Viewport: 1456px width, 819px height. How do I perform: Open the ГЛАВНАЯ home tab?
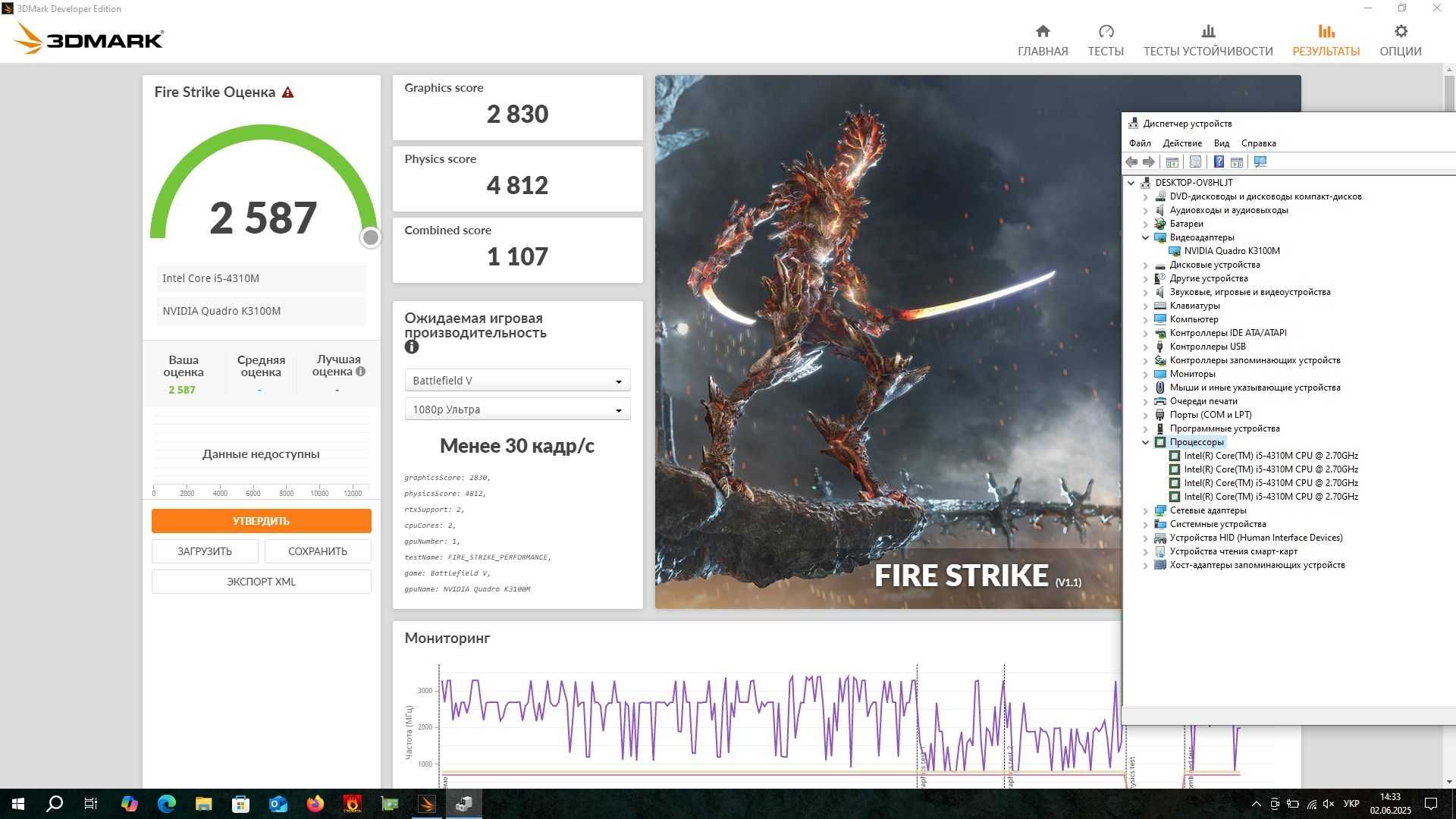pyautogui.click(x=1043, y=40)
